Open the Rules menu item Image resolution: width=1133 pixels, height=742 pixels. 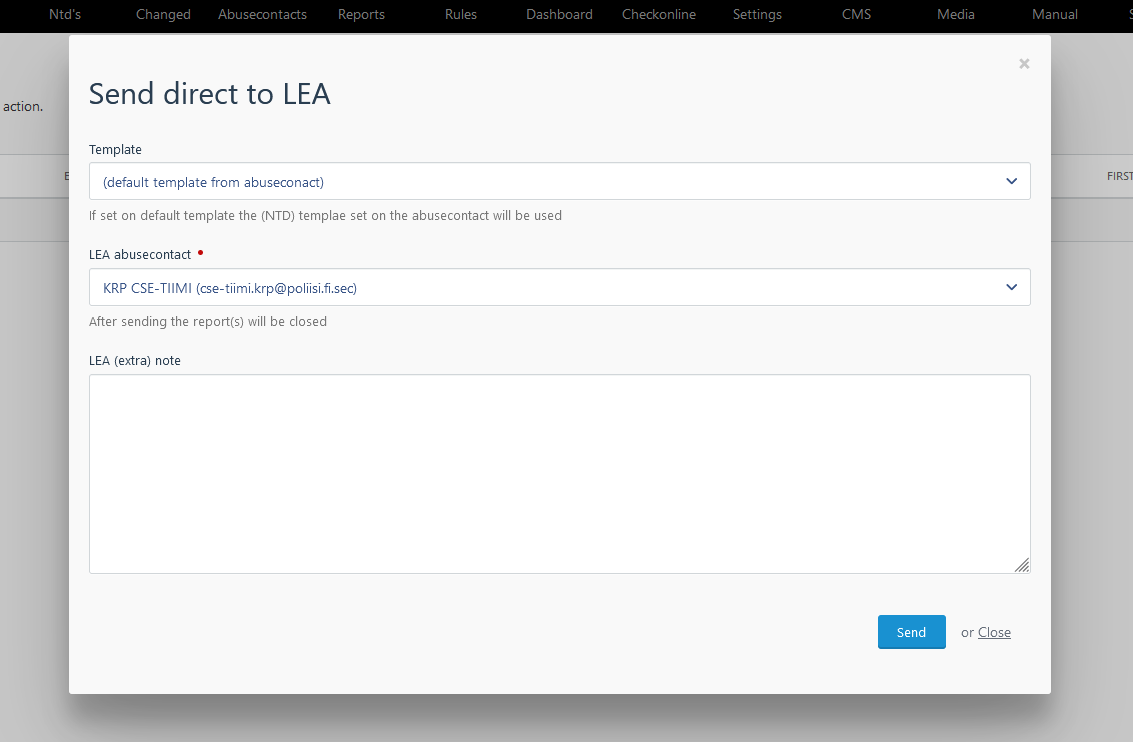461,15
